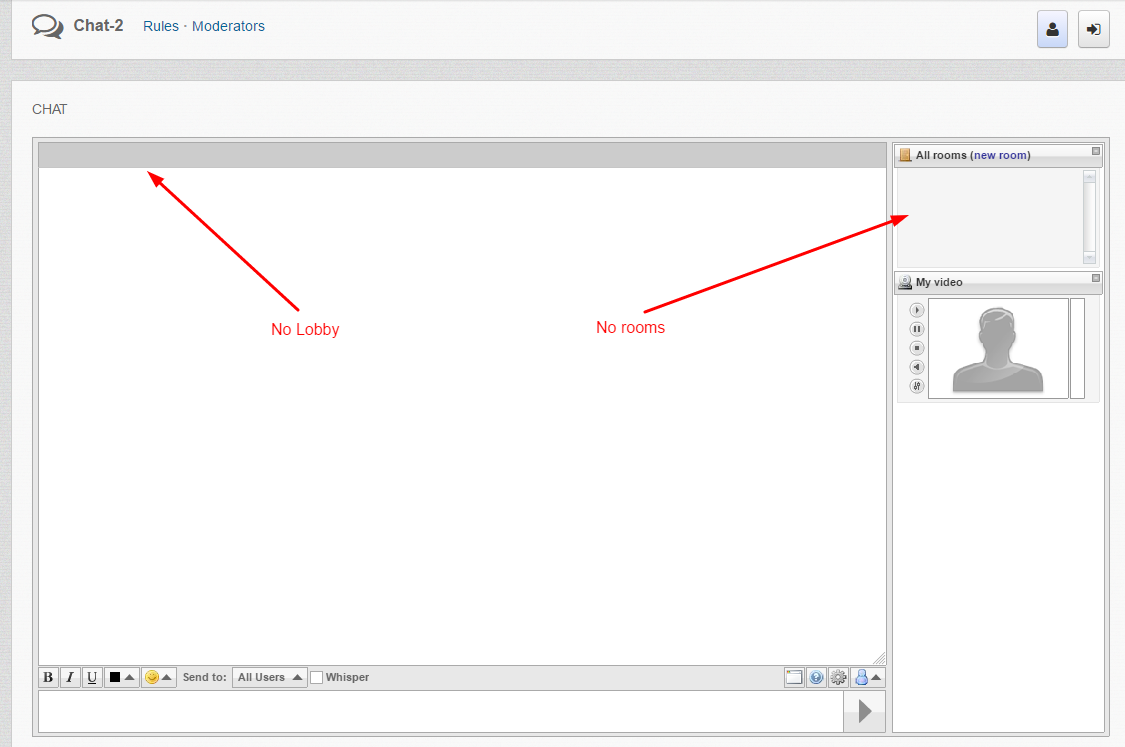The width and height of the screenshot is (1125, 747).
Task: Click the Chat-2 title text
Action: click(x=98, y=26)
